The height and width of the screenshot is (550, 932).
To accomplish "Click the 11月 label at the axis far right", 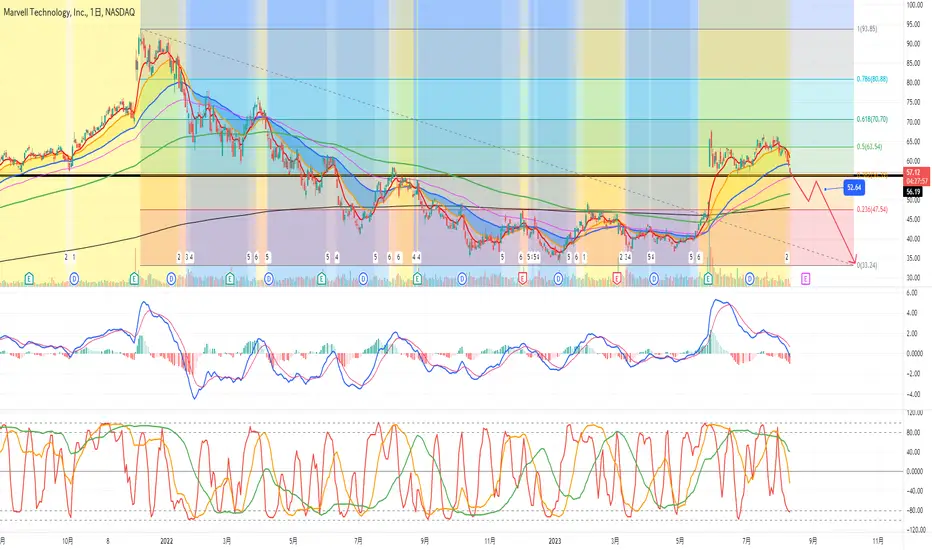I will 877,541.
